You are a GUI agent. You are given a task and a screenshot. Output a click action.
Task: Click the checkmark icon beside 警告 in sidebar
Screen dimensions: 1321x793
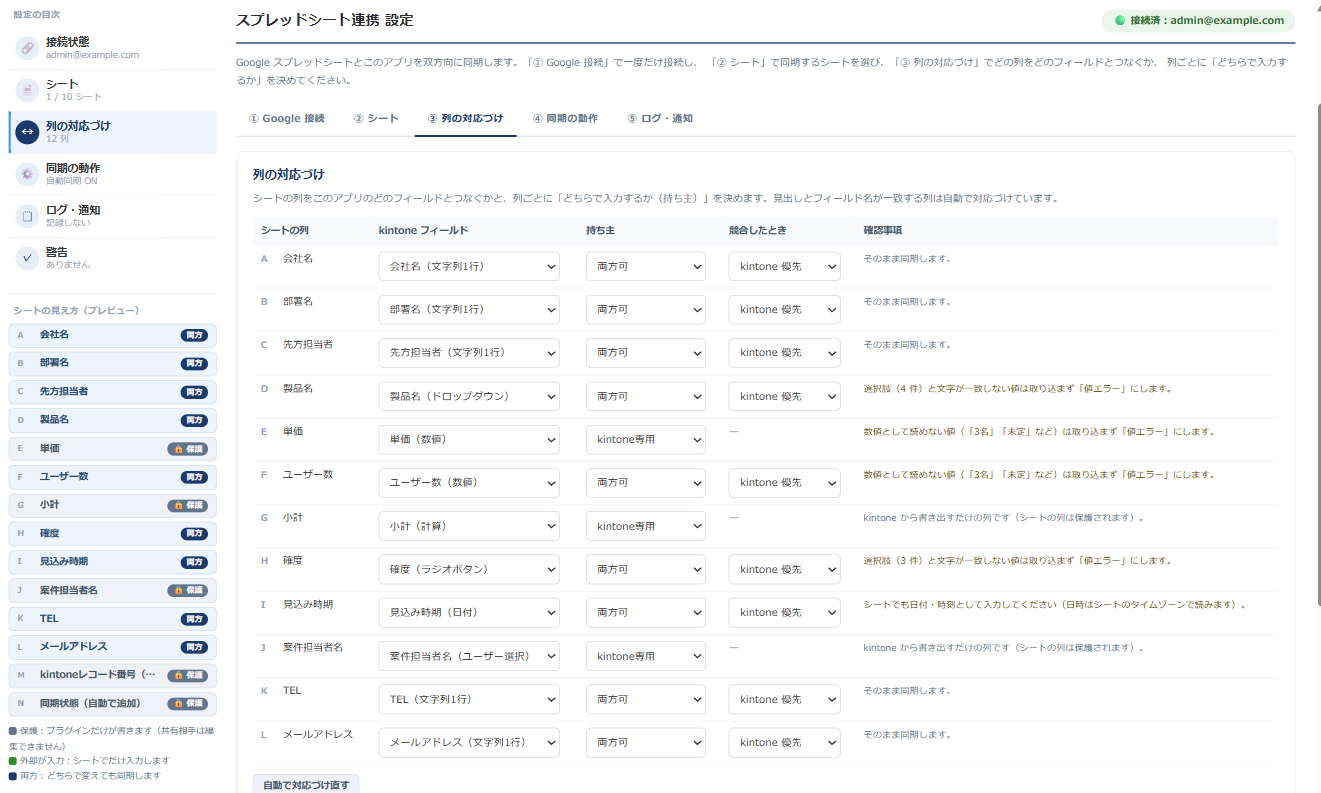point(27,258)
